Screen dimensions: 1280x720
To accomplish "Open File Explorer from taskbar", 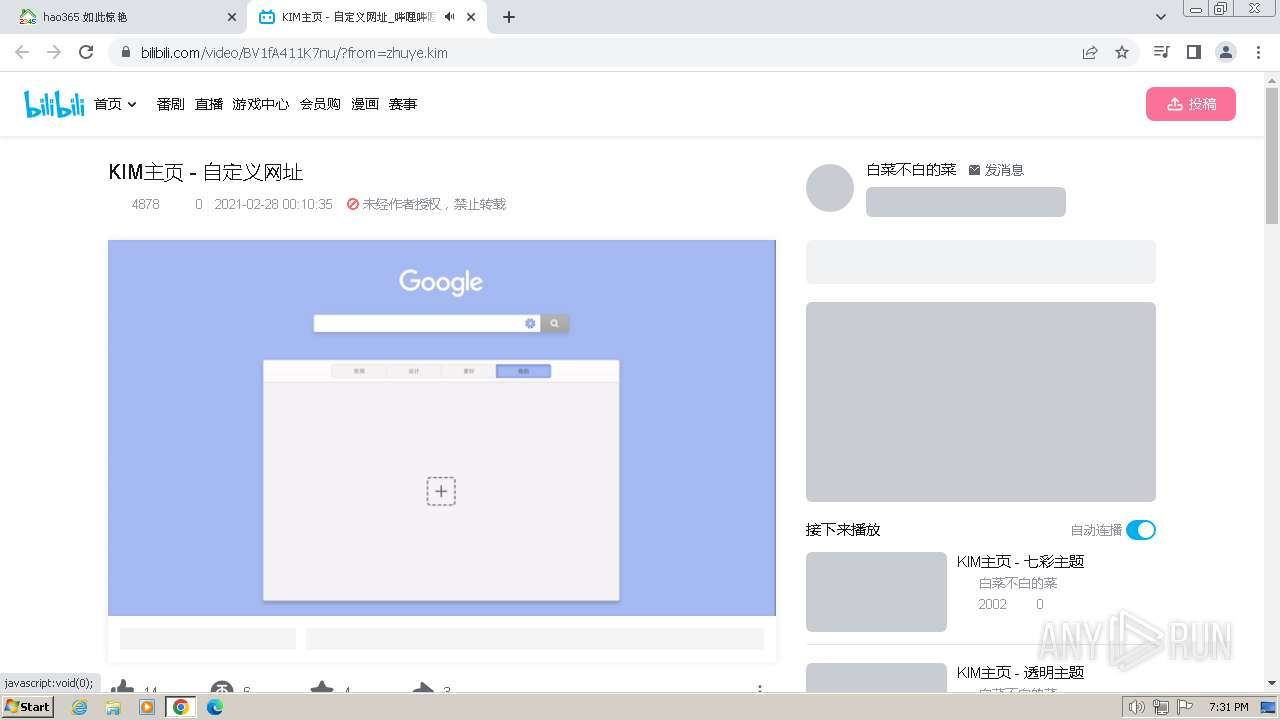I will pyautogui.click(x=113, y=707).
